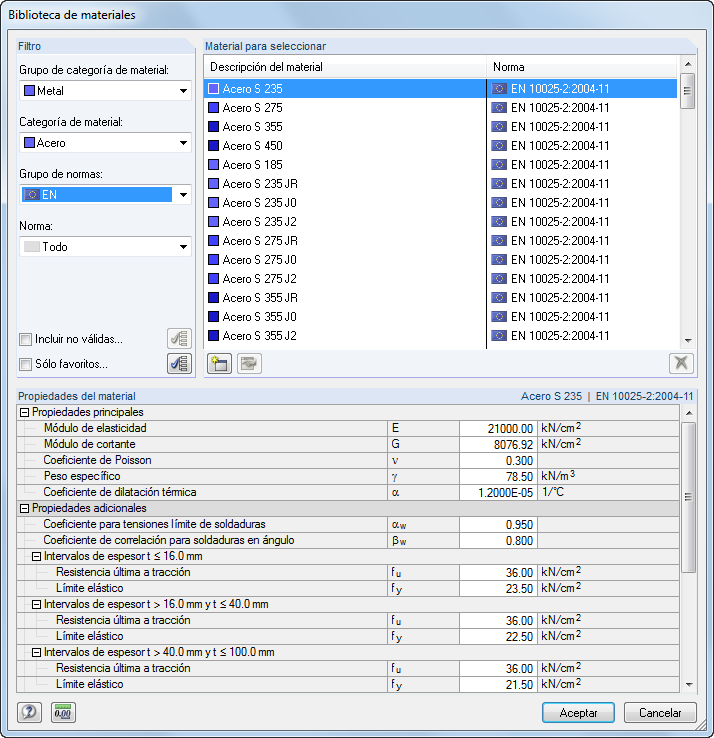Click the Límite elástico value 22.50

(x=498, y=636)
